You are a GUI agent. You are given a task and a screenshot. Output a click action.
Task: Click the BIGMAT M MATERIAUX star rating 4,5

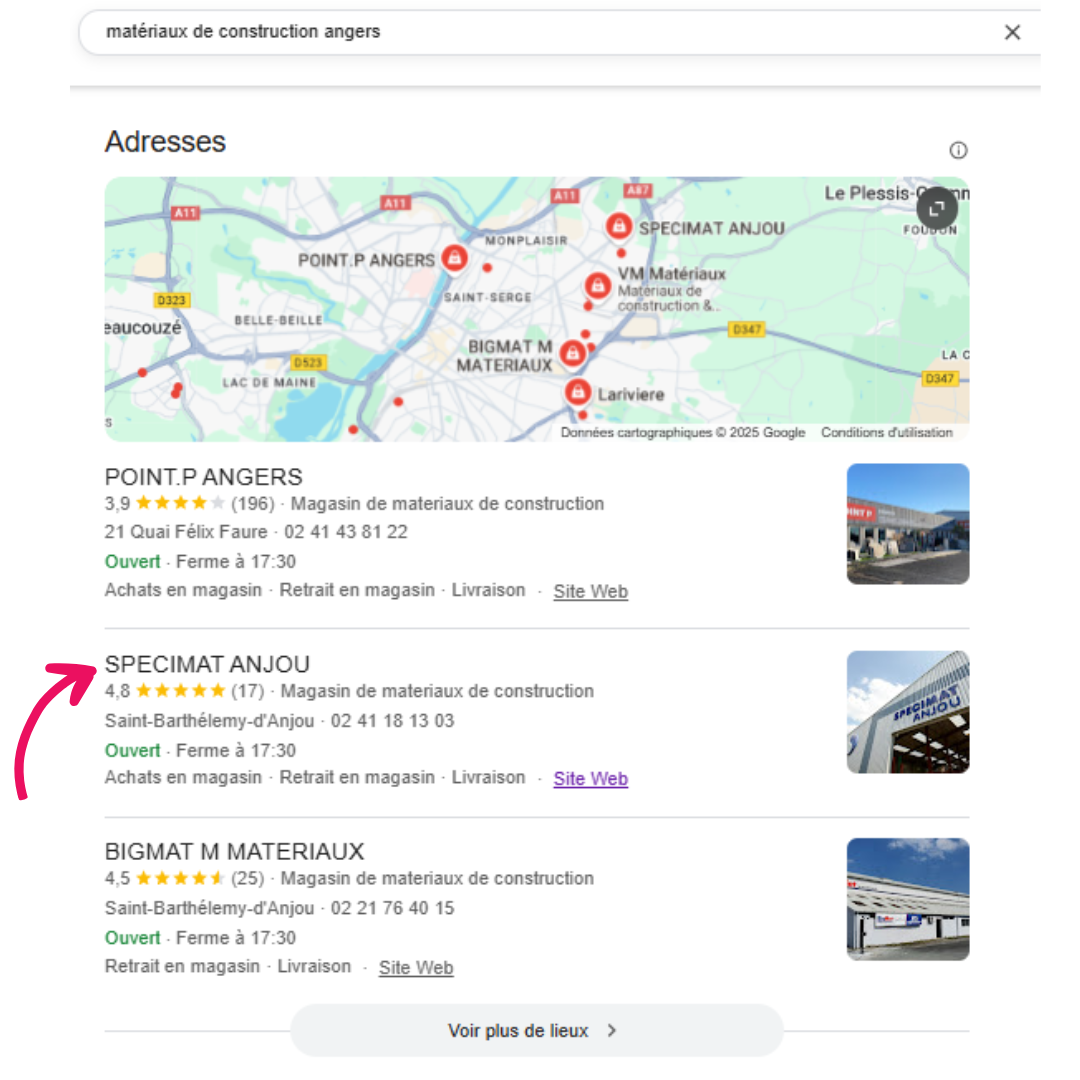point(165,878)
